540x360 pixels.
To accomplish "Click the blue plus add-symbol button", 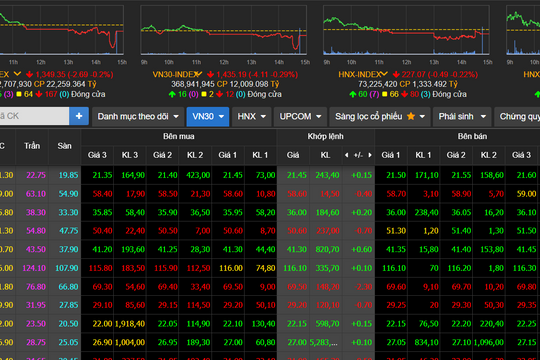I will coord(79,116).
